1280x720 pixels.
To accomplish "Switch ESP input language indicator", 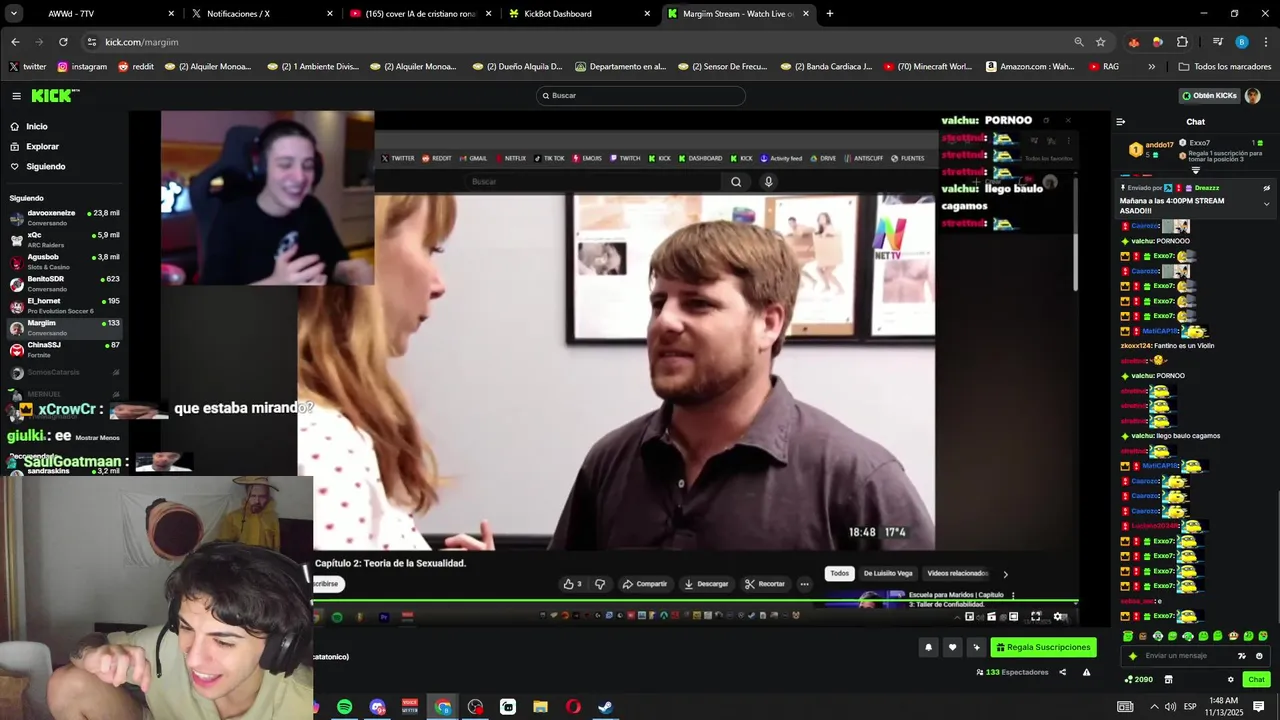I will tap(1190, 707).
